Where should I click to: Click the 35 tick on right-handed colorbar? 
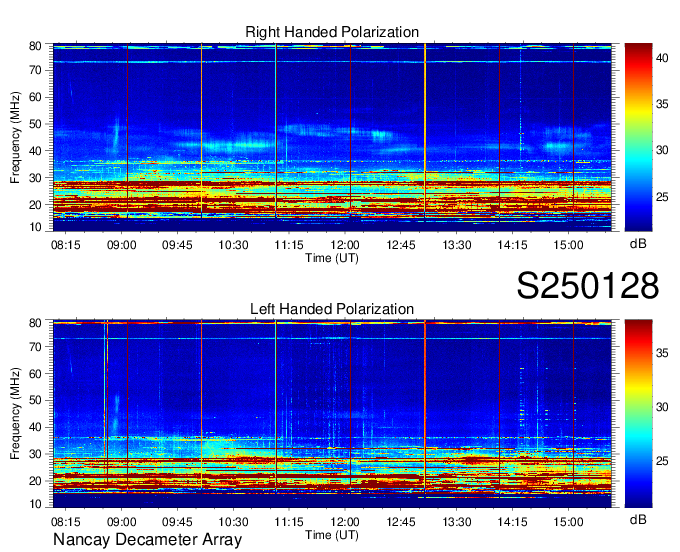[x=662, y=104]
